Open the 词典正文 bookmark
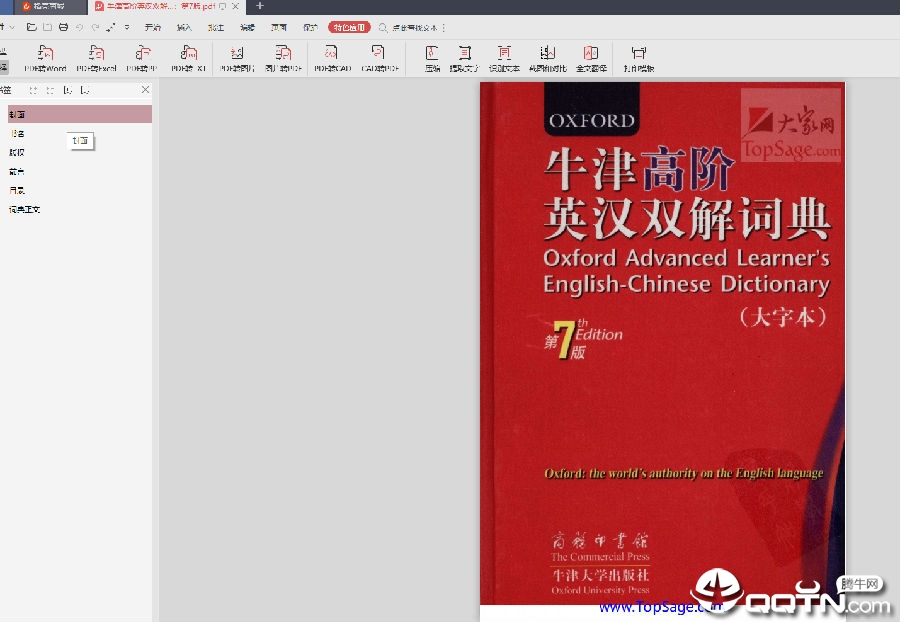The width and height of the screenshot is (900, 622). point(24,209)
